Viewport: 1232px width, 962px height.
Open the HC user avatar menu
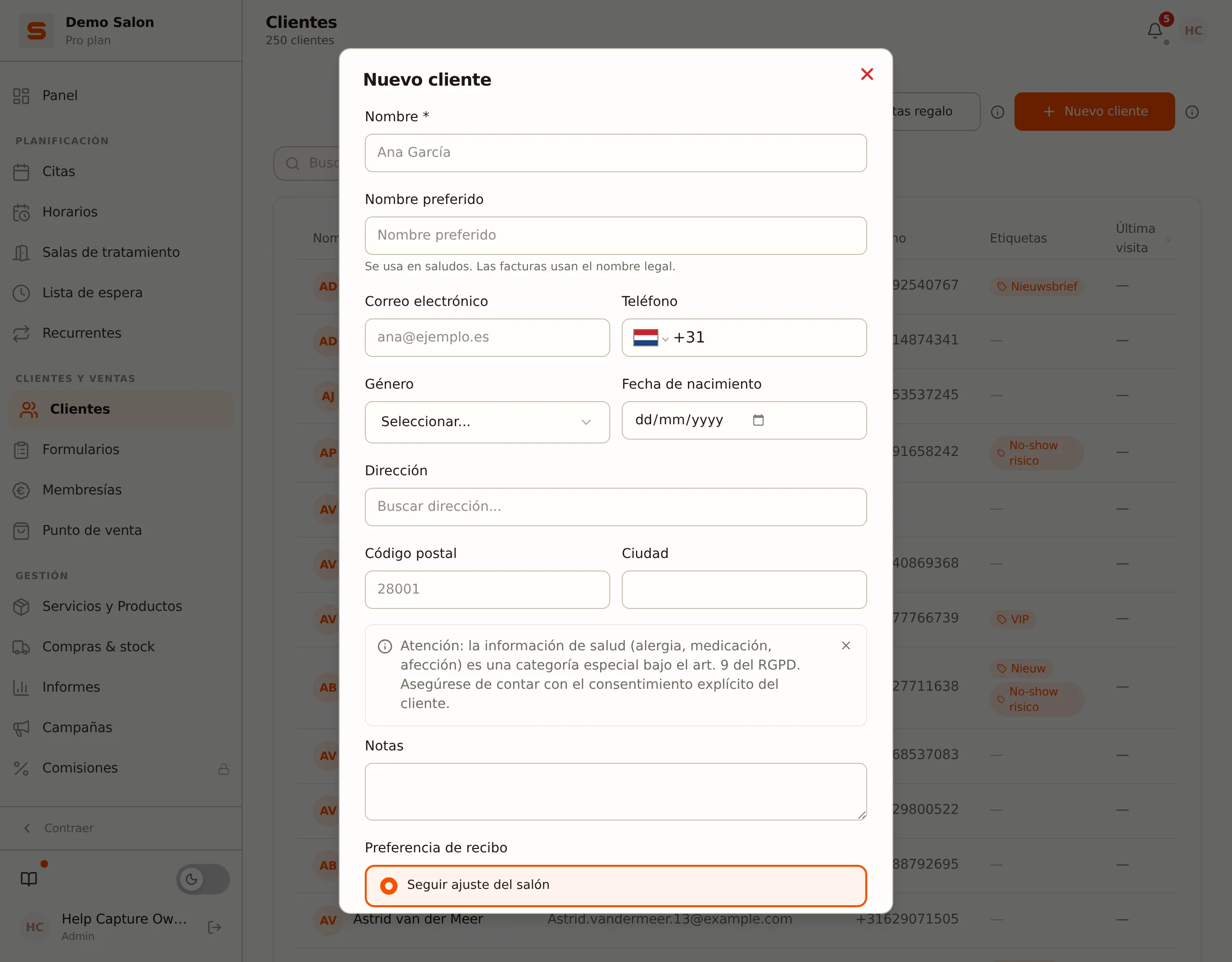(1193, 30)
